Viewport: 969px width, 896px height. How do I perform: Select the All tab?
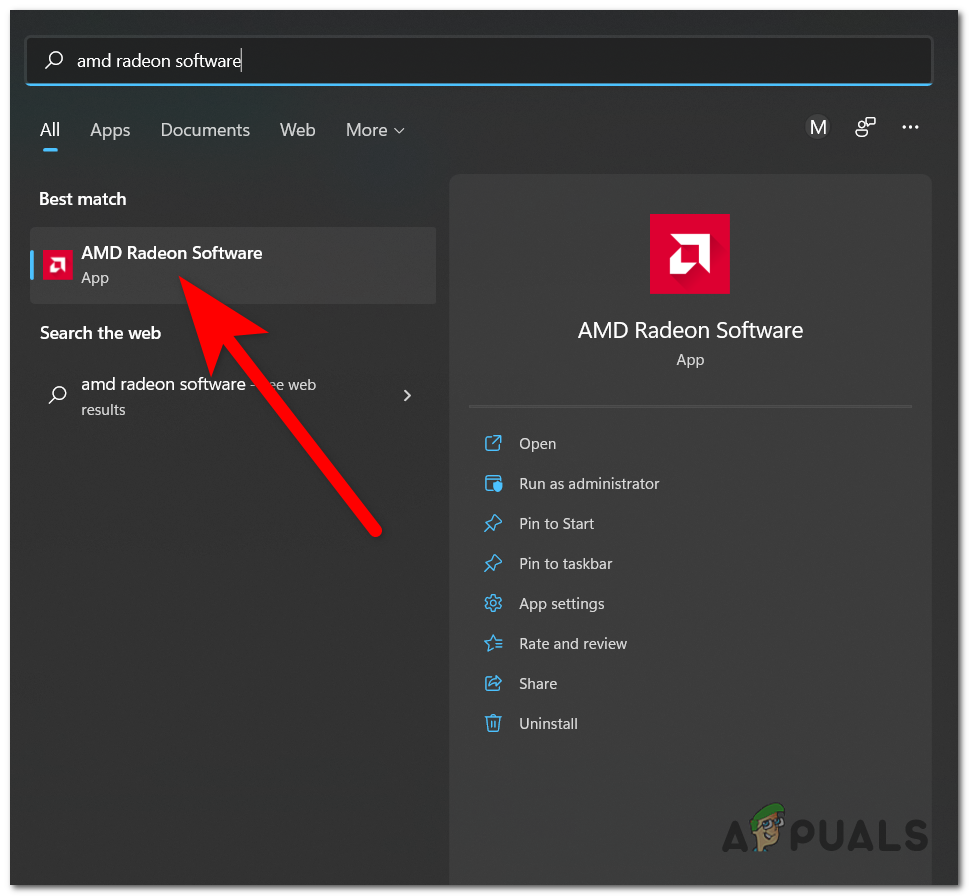point(50,130)
